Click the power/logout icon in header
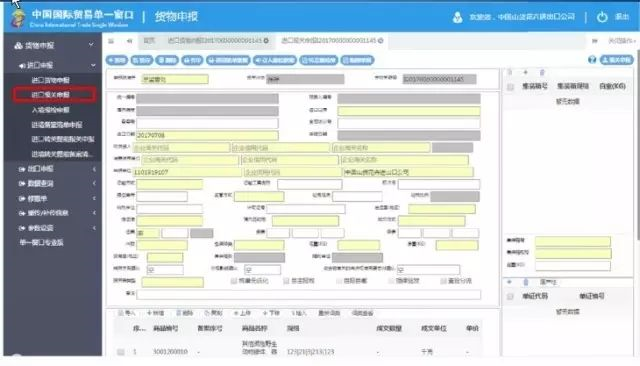Screen dimensions: 640x366 pyautogui.click(x=602, y=17)
